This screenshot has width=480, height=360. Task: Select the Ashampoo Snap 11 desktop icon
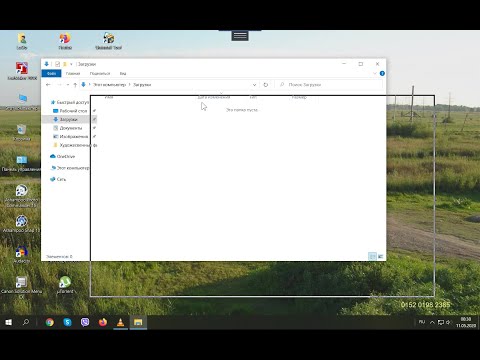click(22, 224)
